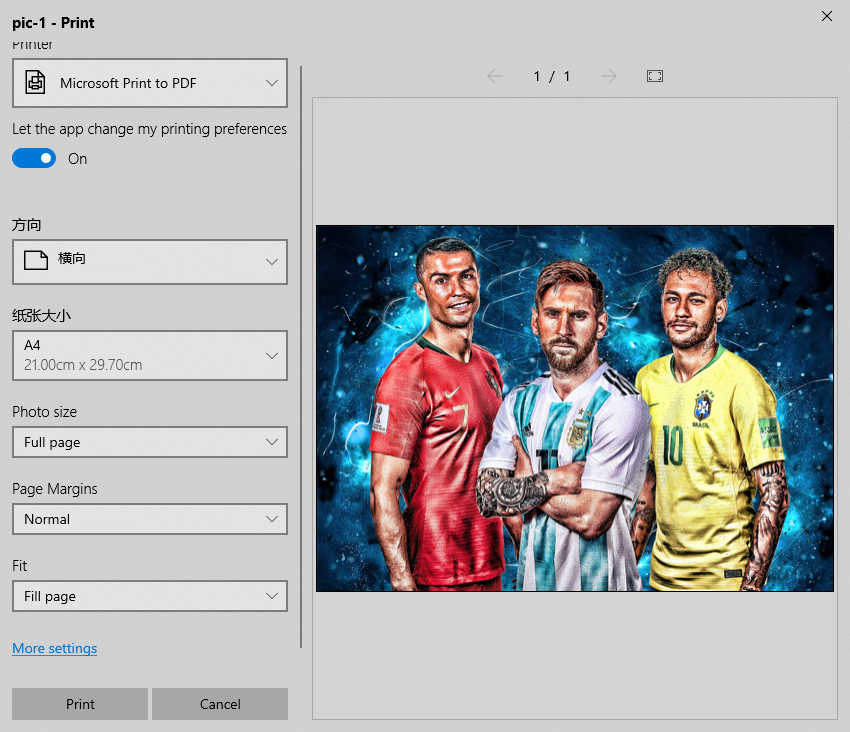The height and width of the screenshot is (732, 850).
Task: Click the printed photo preview image
Action: click(x=575, y=408)
